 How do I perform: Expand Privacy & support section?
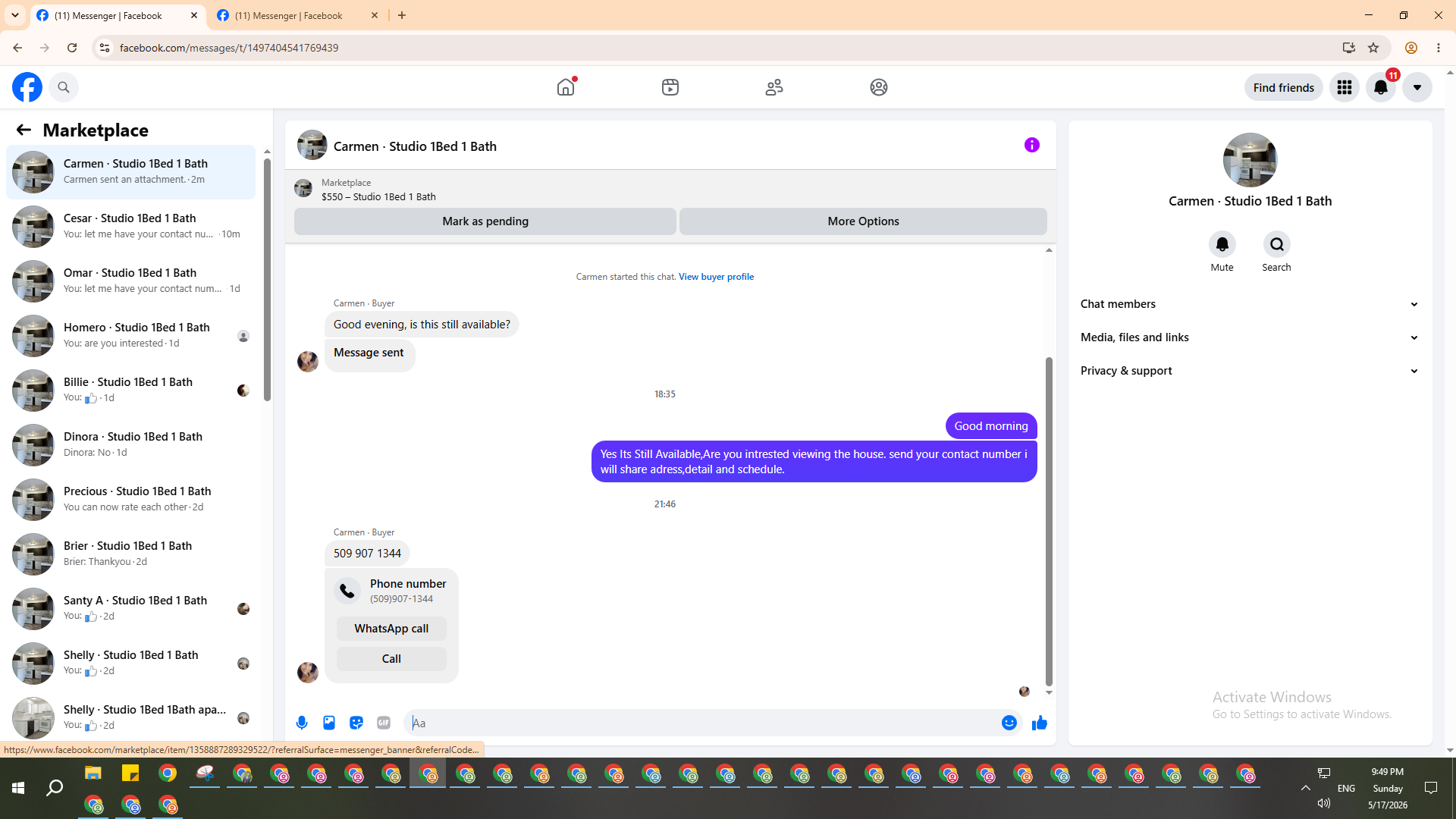[x=1250, y=371]
